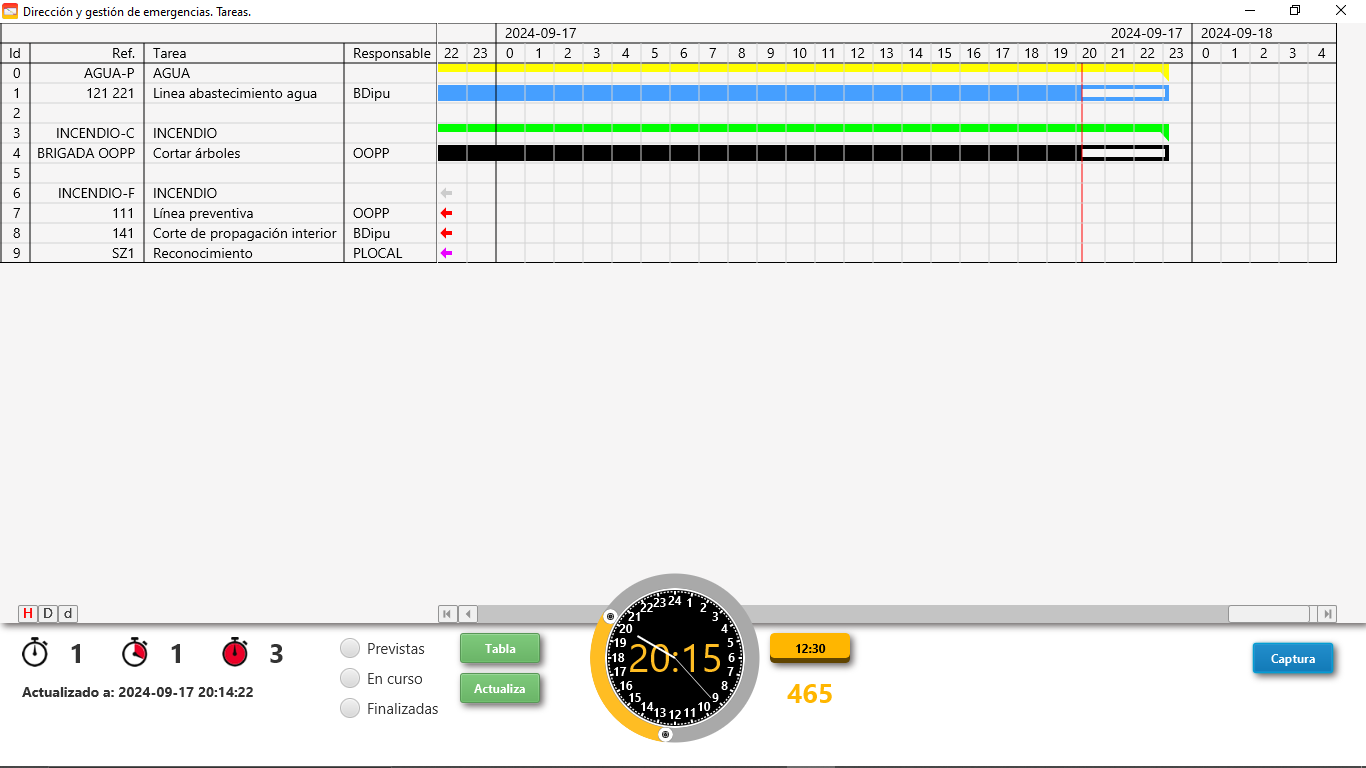The height and width of the screenshot is (768, 1366).
Task: Select the BRIGADA OOPP reference cell
Action: 87,153
